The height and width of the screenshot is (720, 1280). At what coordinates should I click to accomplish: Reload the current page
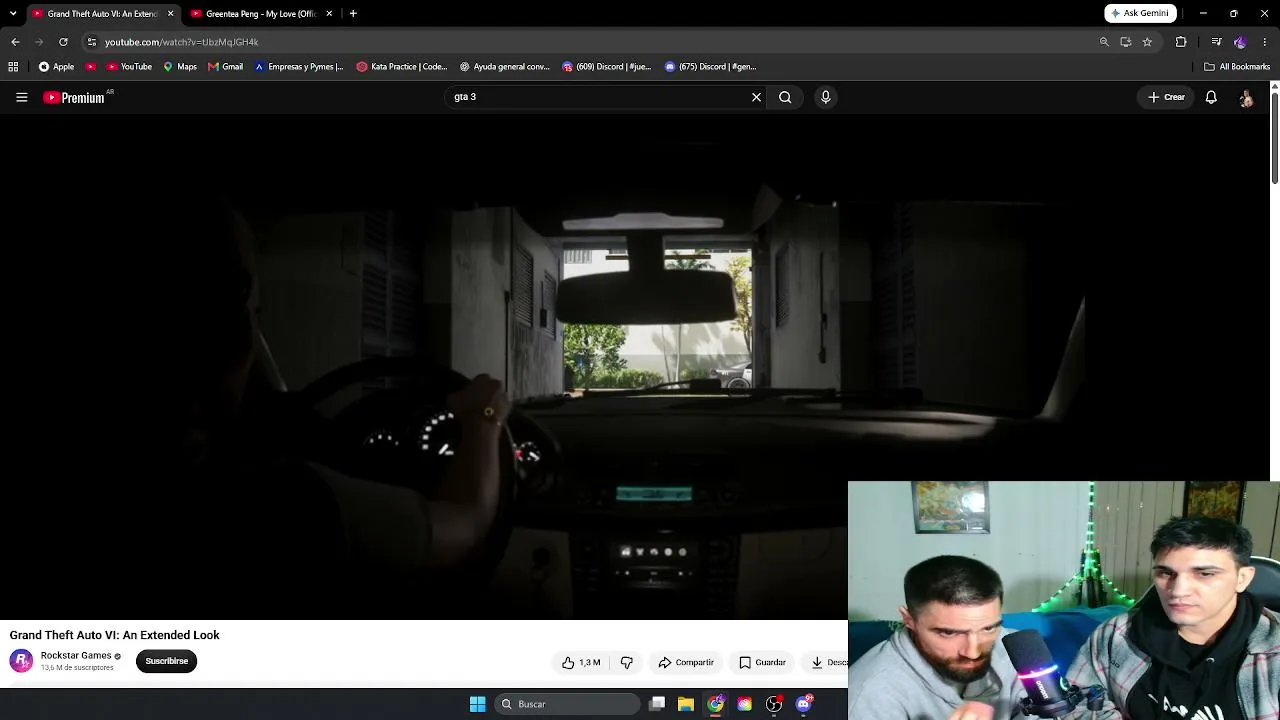[63, 42]
